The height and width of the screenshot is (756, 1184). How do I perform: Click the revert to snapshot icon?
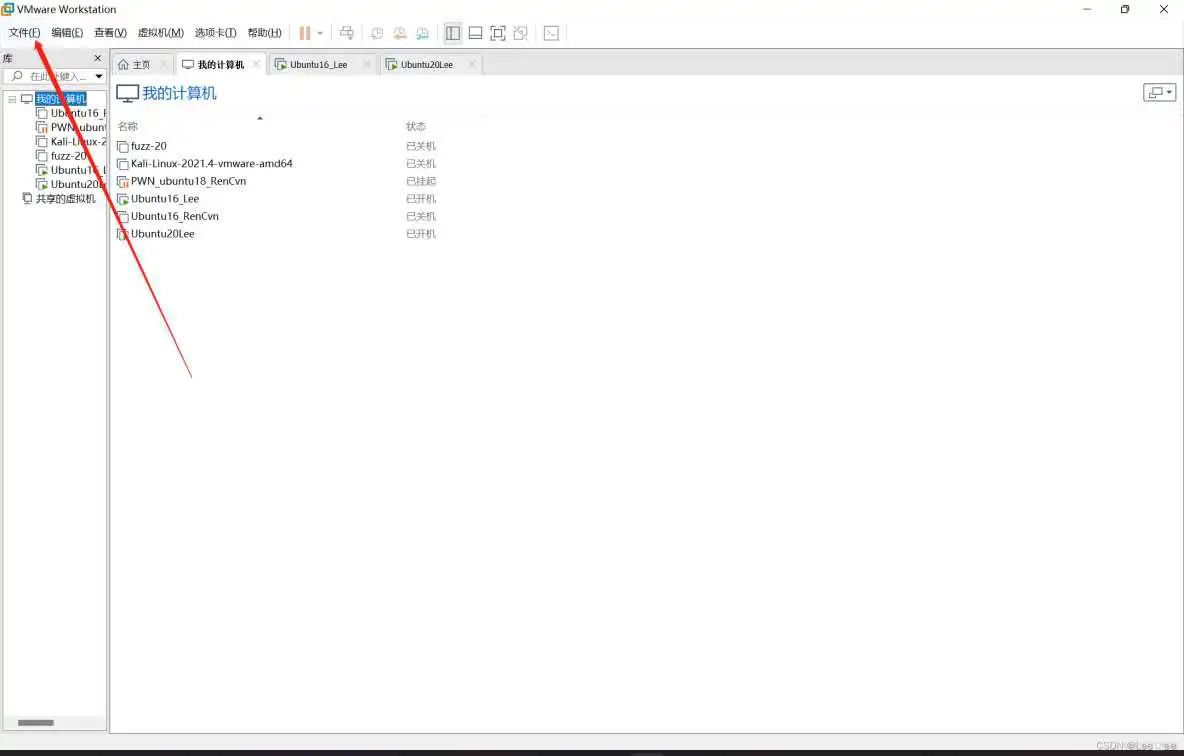coord(400,33)
